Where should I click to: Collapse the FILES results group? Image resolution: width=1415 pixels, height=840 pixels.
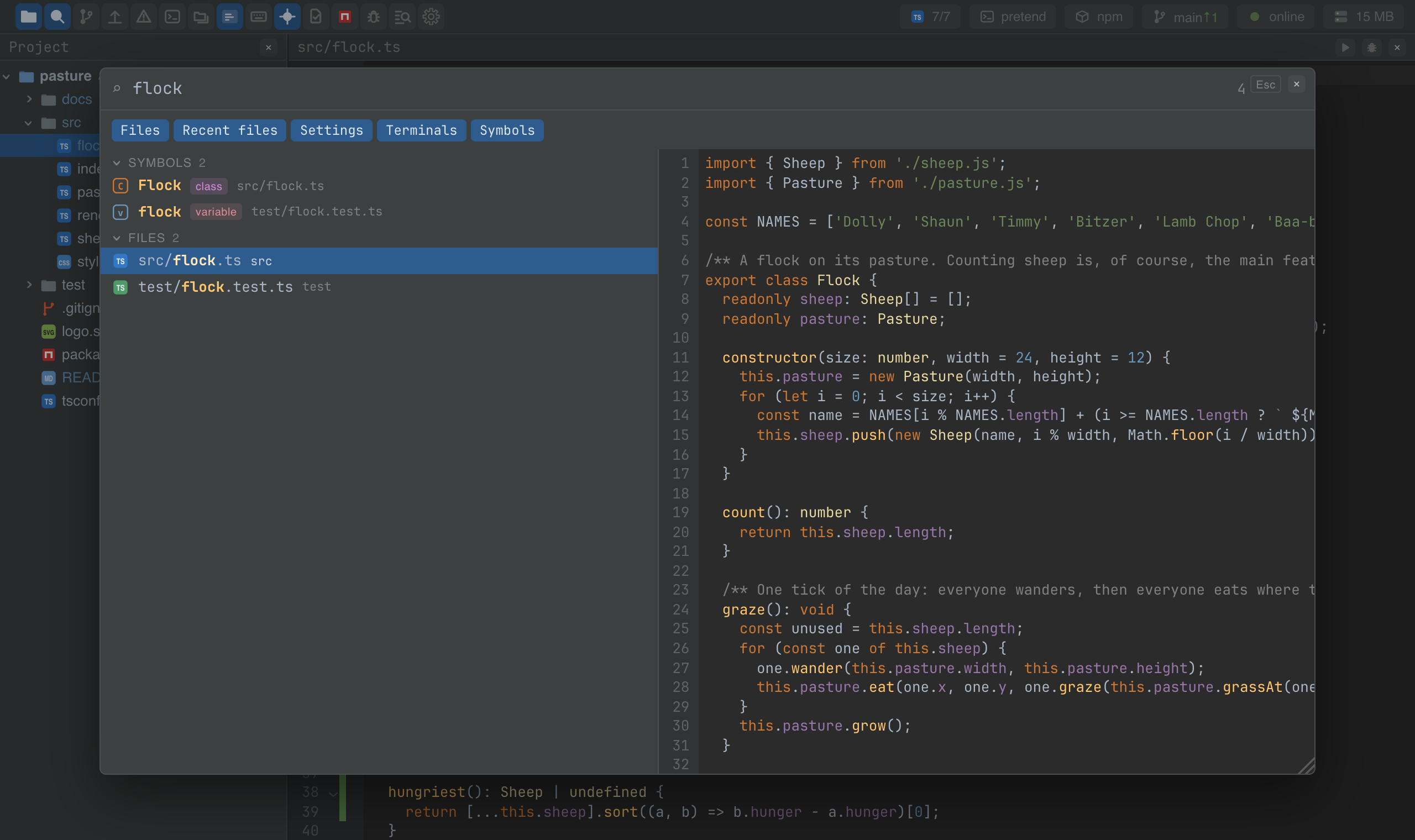[x=117, y=238]
